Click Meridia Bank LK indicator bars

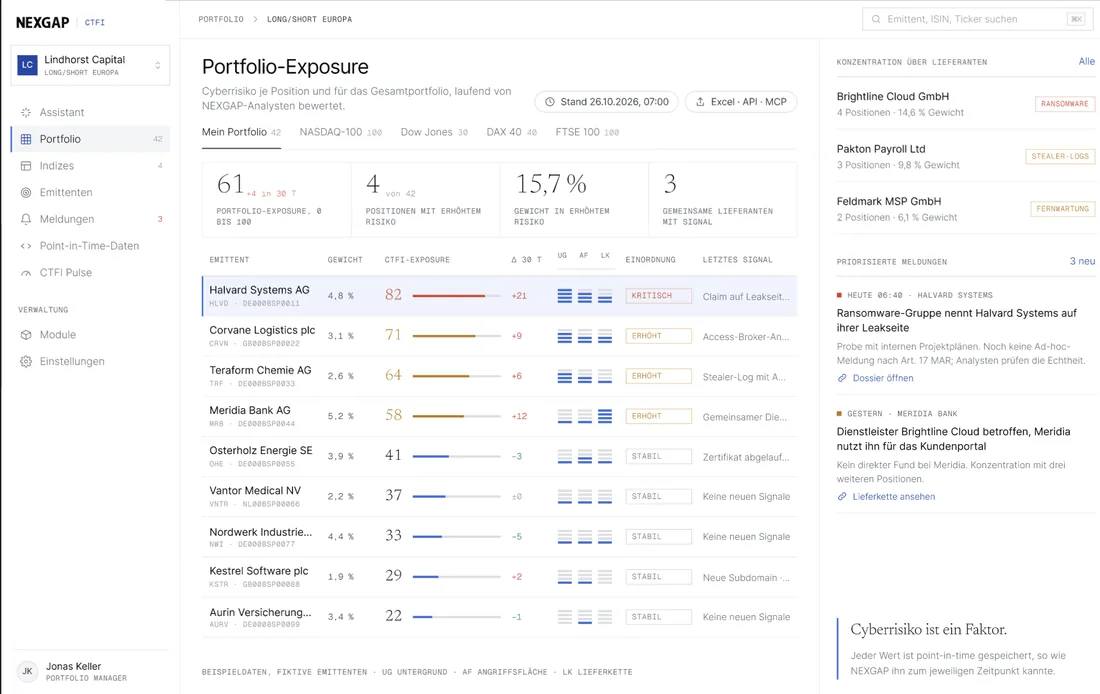click(605, 416)
